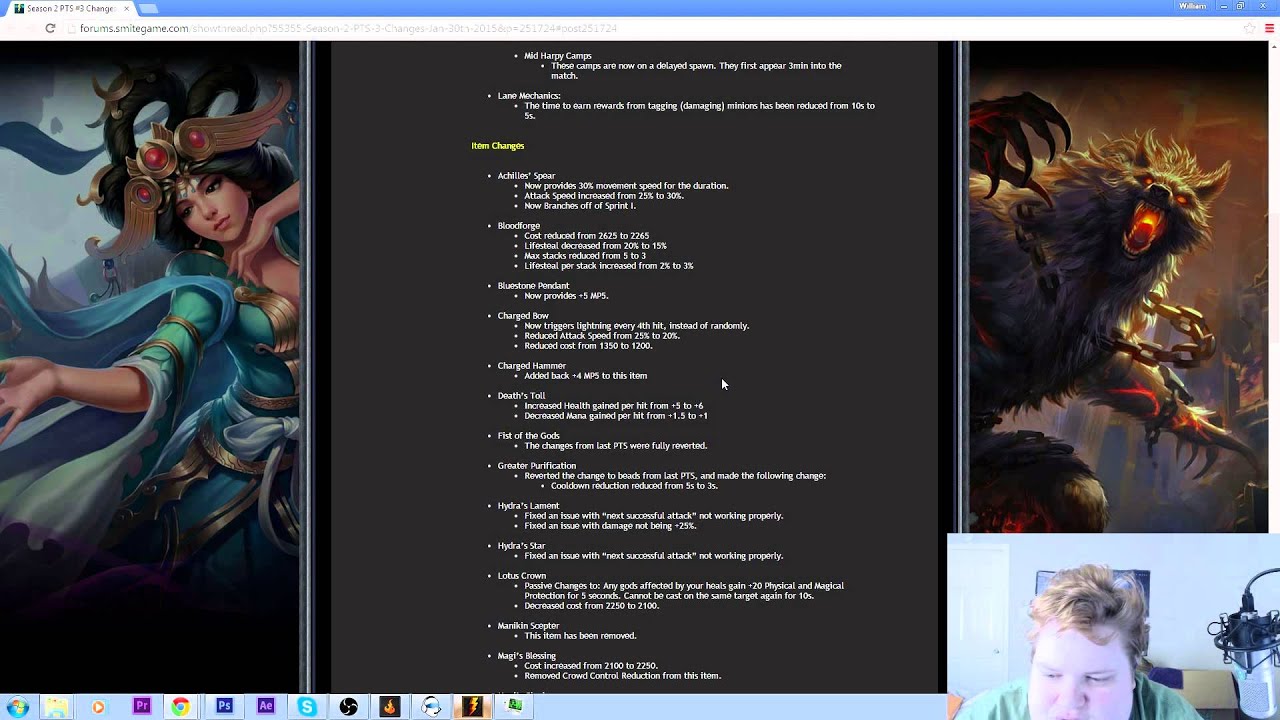The width and height of the screenshot is (1280, 720).
Task: Click 'The changes from last PTS were fully reverted.'
Action: (616, 446)
